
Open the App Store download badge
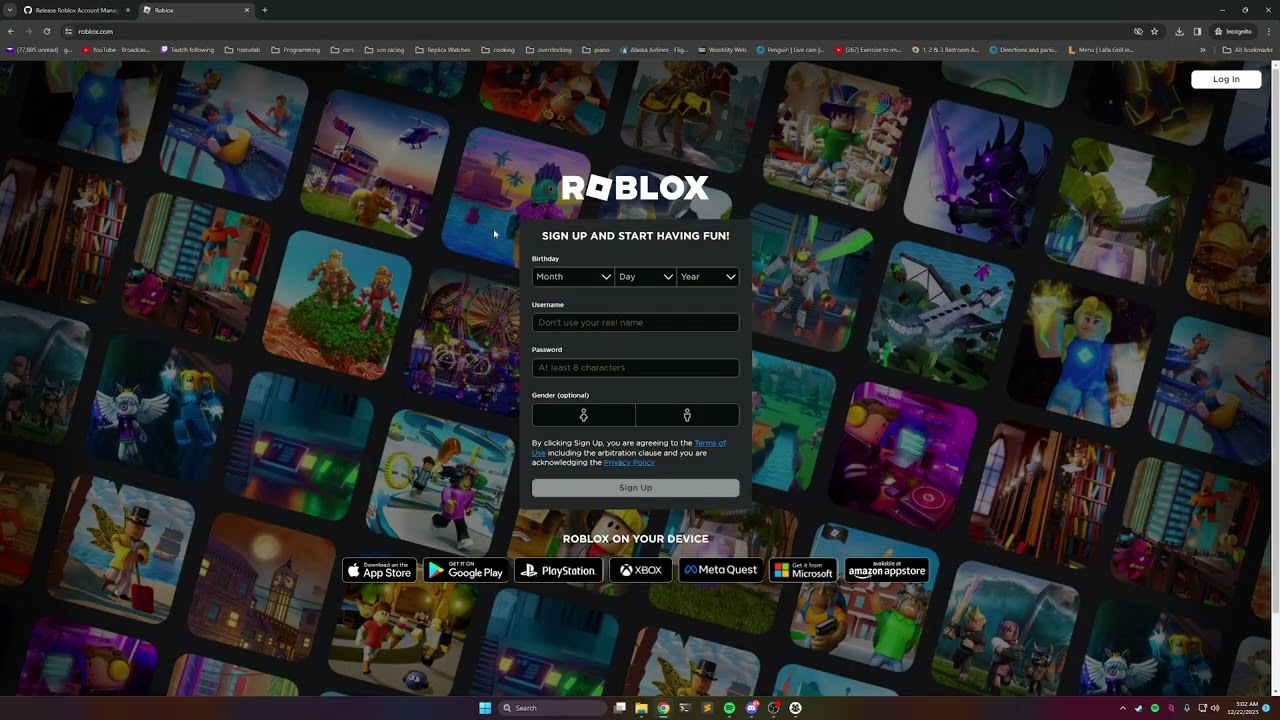pyautogui.click(x=379, y=570)
